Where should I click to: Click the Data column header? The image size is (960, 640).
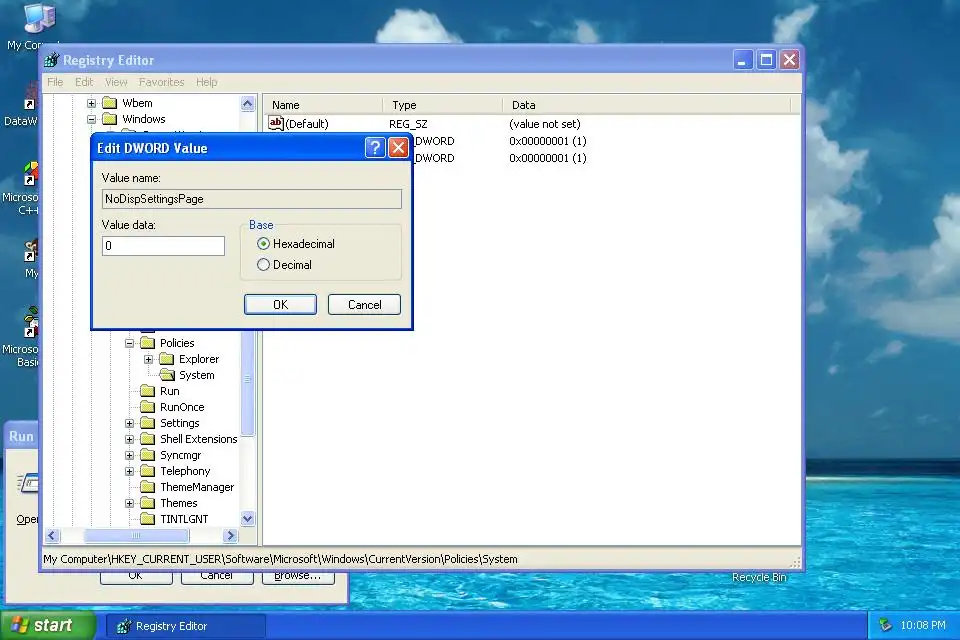point(647,105)
